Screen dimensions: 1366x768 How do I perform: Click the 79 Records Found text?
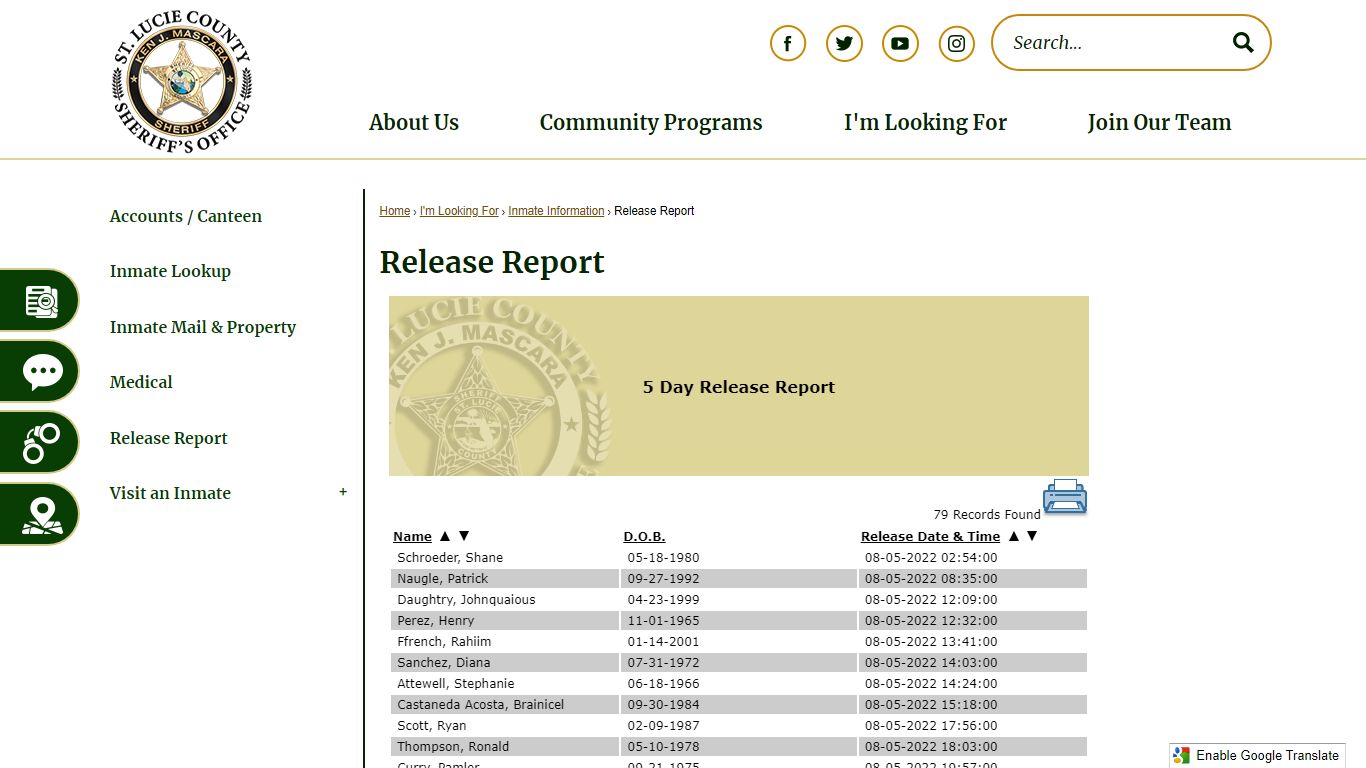[x=987, y=515]
